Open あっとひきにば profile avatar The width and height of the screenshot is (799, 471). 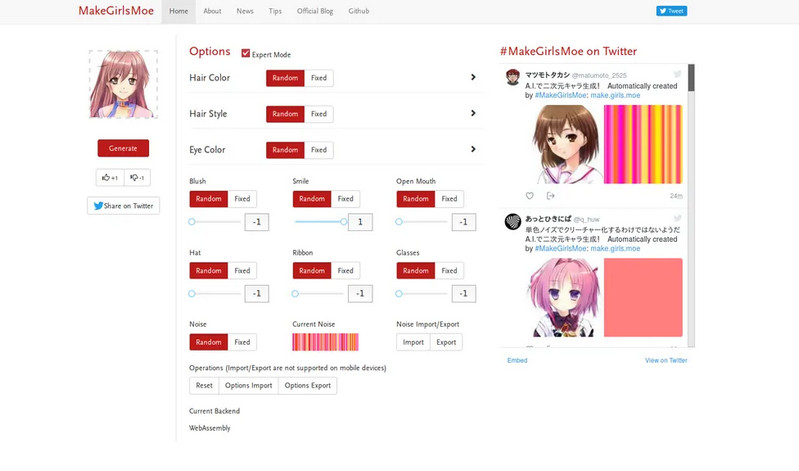point(513,222)
